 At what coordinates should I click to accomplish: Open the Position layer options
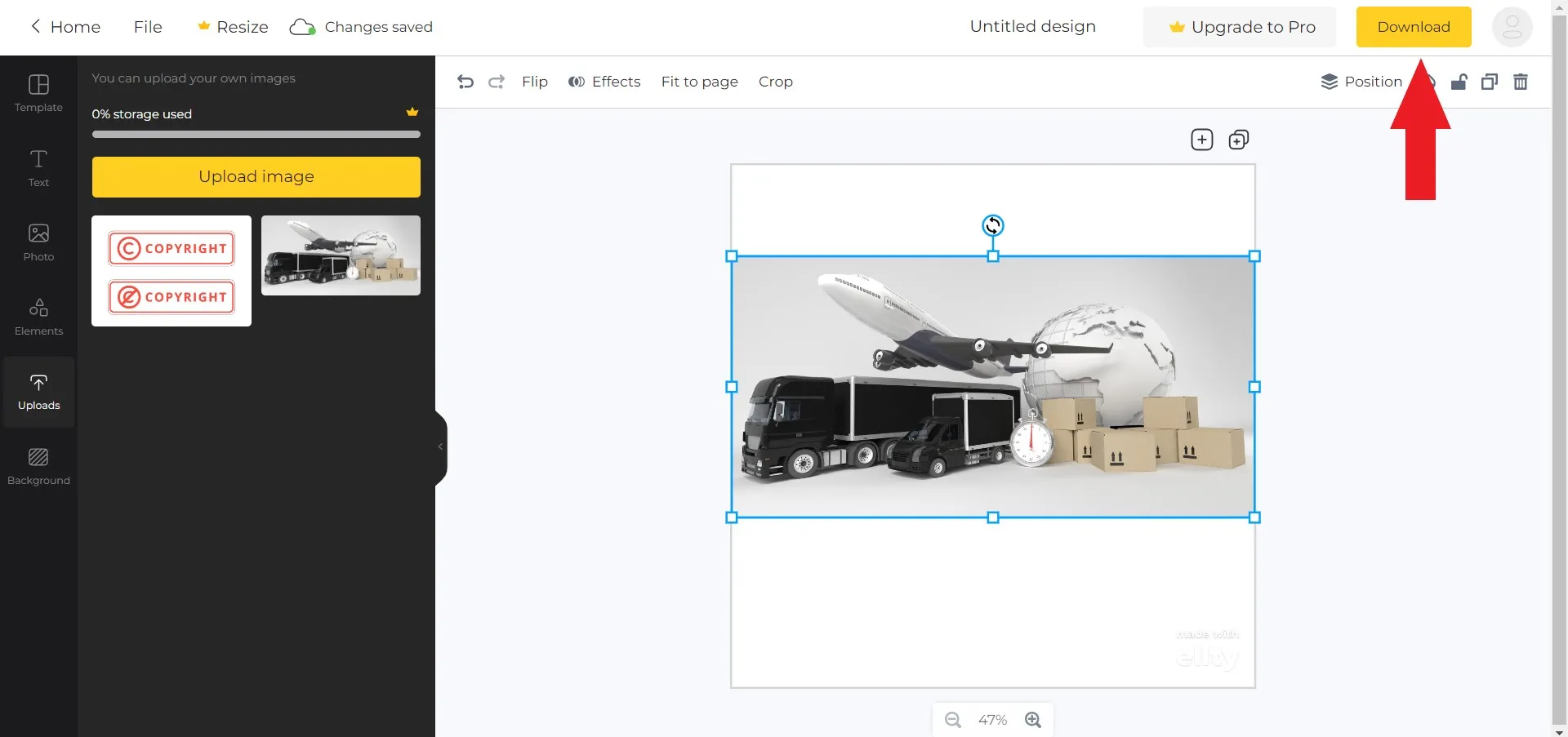click(1361, 82)
